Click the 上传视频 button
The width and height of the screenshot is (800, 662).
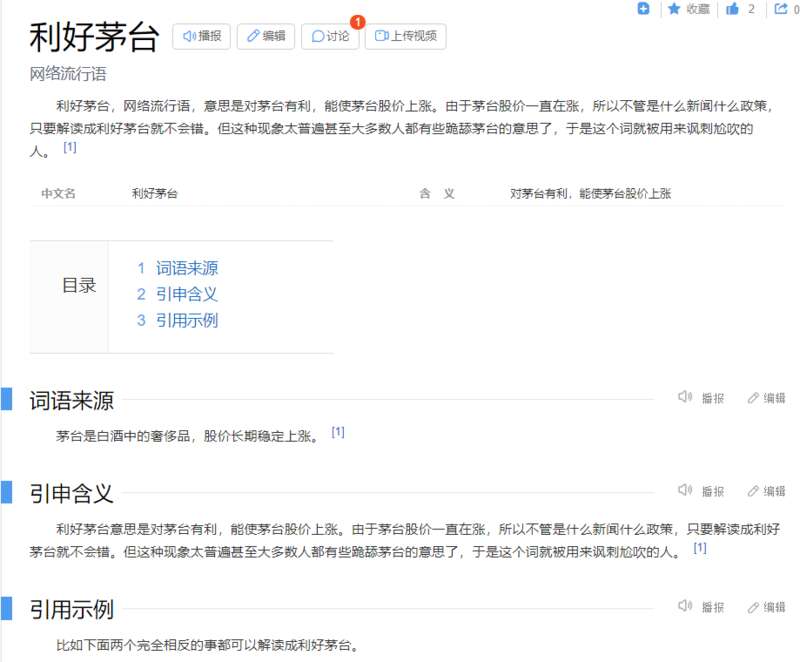click(406, 36)
